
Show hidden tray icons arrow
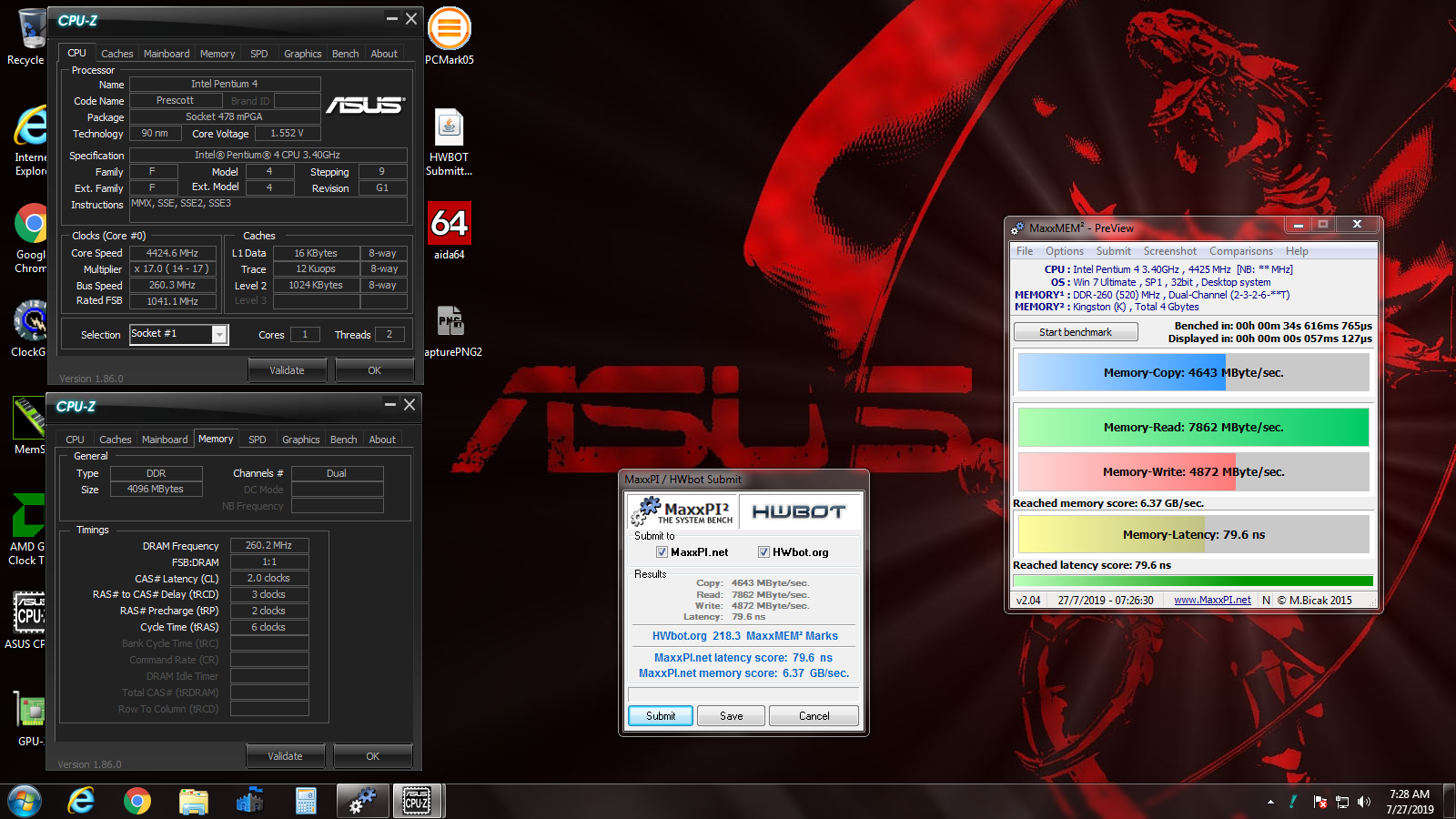tap(1270, 802)
